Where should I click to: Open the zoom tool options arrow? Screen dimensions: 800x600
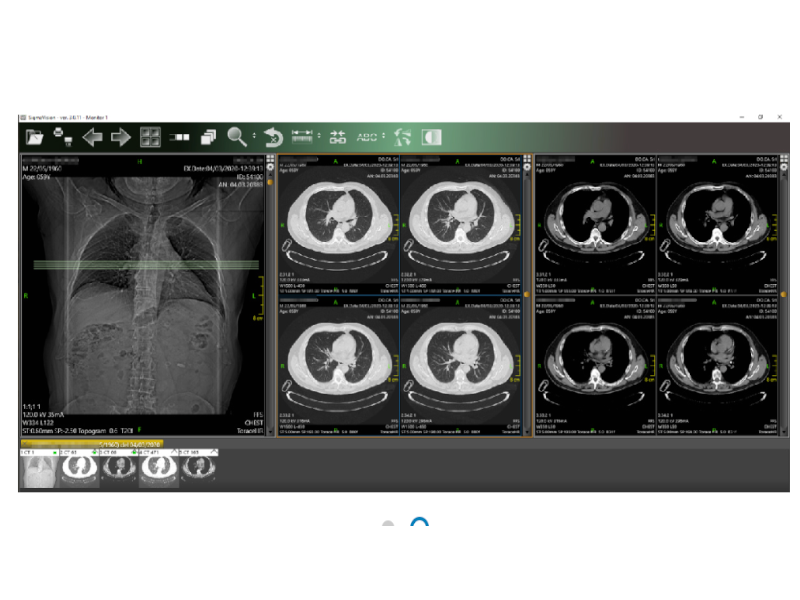(x=254, y=136)
